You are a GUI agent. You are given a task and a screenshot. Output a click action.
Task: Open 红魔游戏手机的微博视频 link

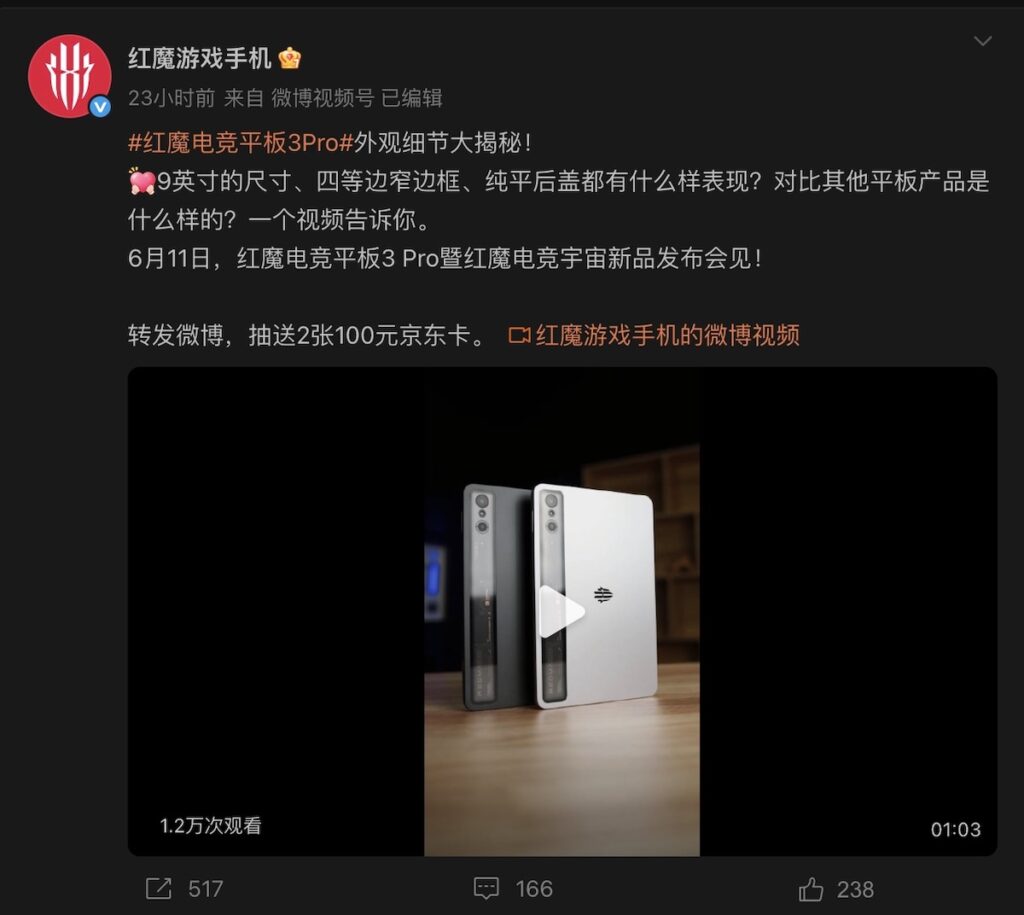coord(667,335)
